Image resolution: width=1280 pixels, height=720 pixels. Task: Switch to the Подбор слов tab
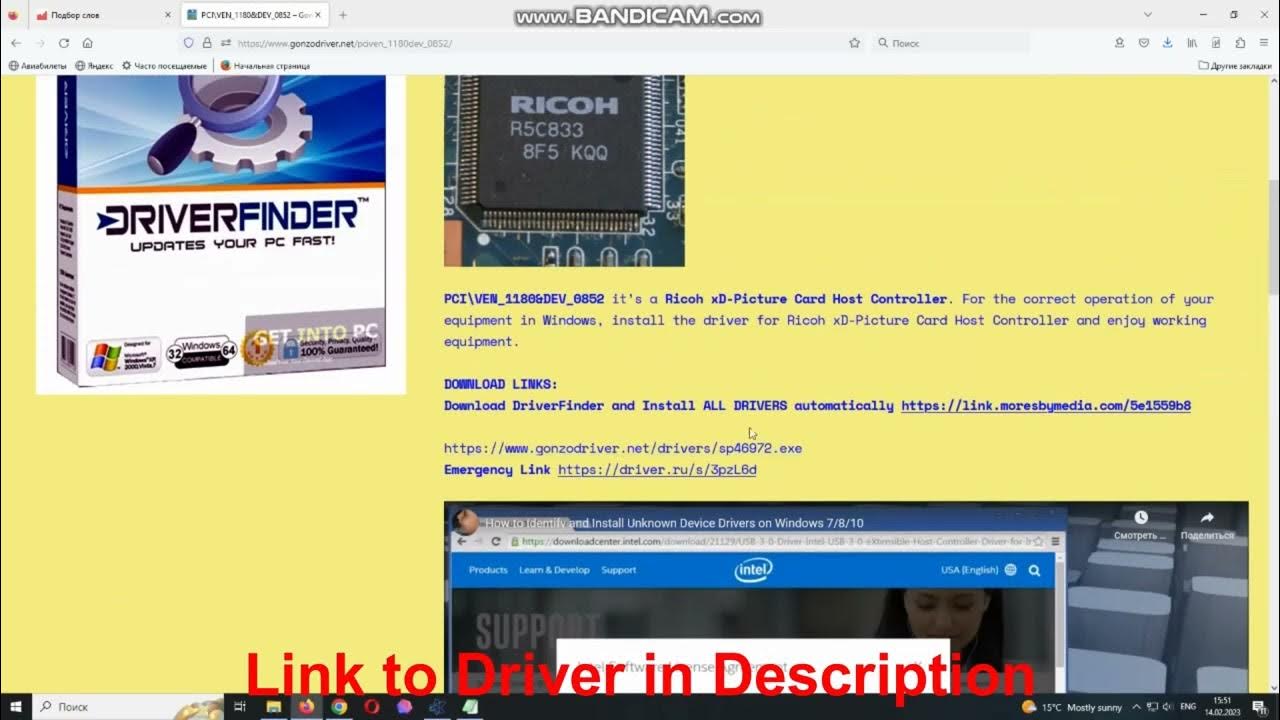[x=102, y=15]
